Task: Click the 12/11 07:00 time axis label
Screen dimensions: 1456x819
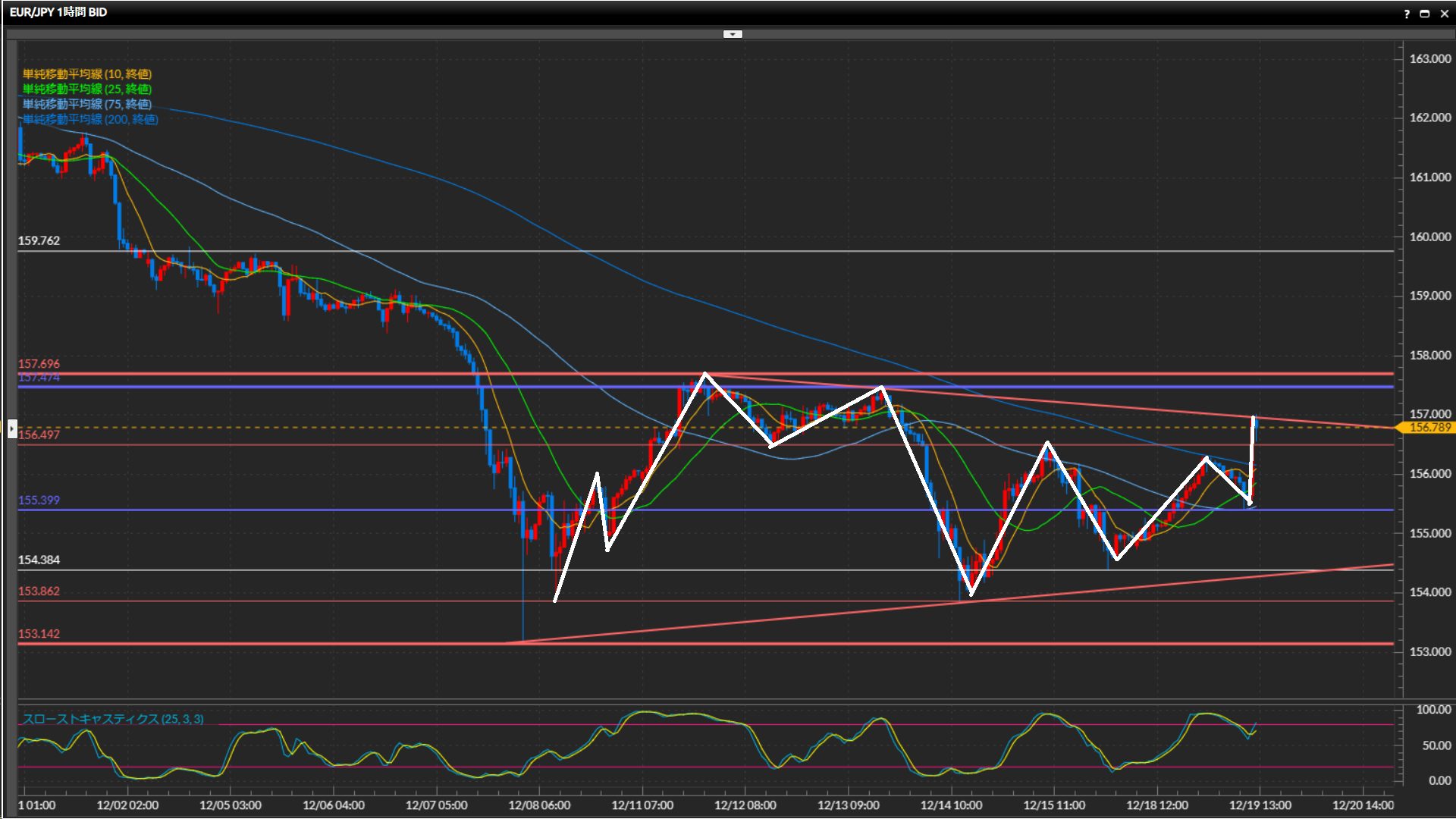Action: point(642,805)
